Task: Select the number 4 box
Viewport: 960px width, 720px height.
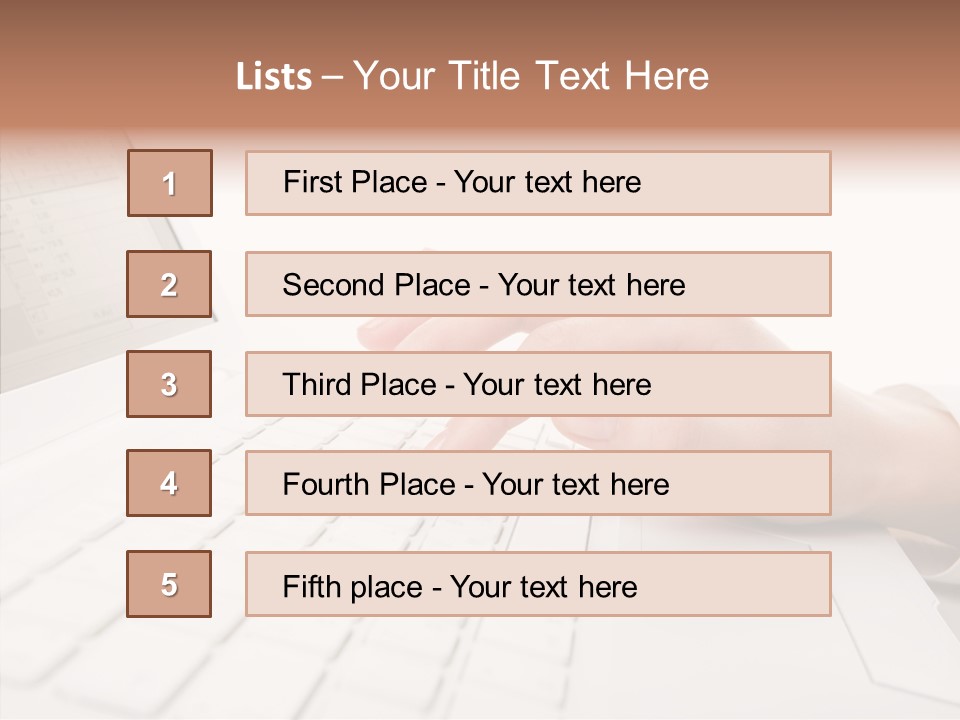Action: 169,483
